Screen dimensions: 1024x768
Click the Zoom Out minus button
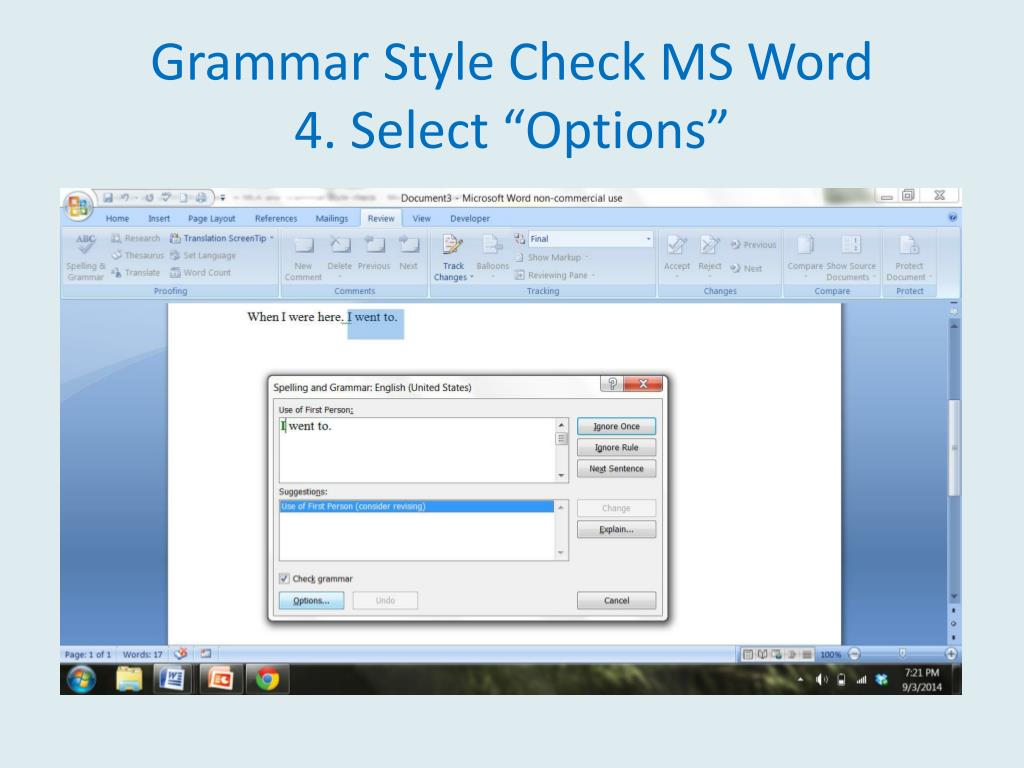854,653
